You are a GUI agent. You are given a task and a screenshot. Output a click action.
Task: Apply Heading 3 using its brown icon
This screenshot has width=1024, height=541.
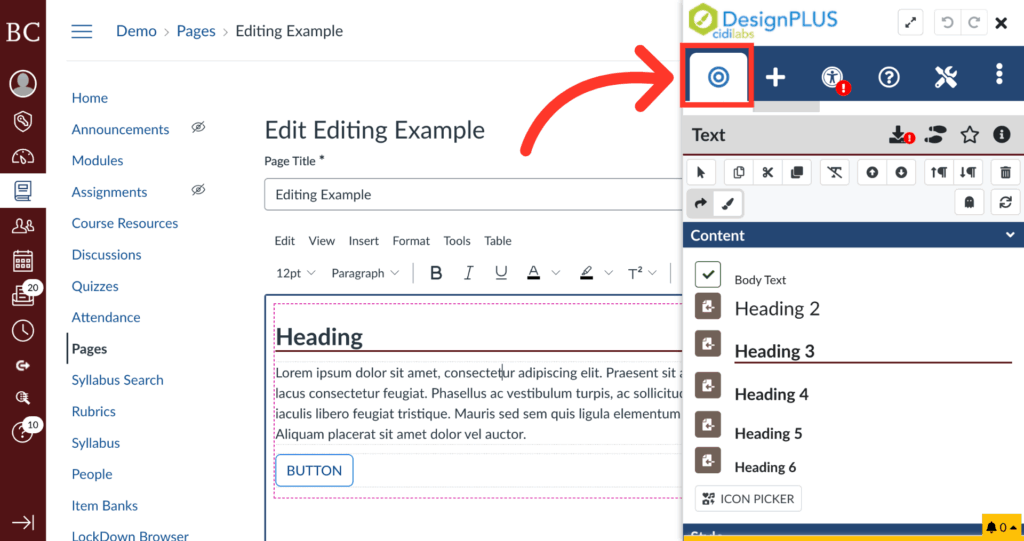pos(708,344)
